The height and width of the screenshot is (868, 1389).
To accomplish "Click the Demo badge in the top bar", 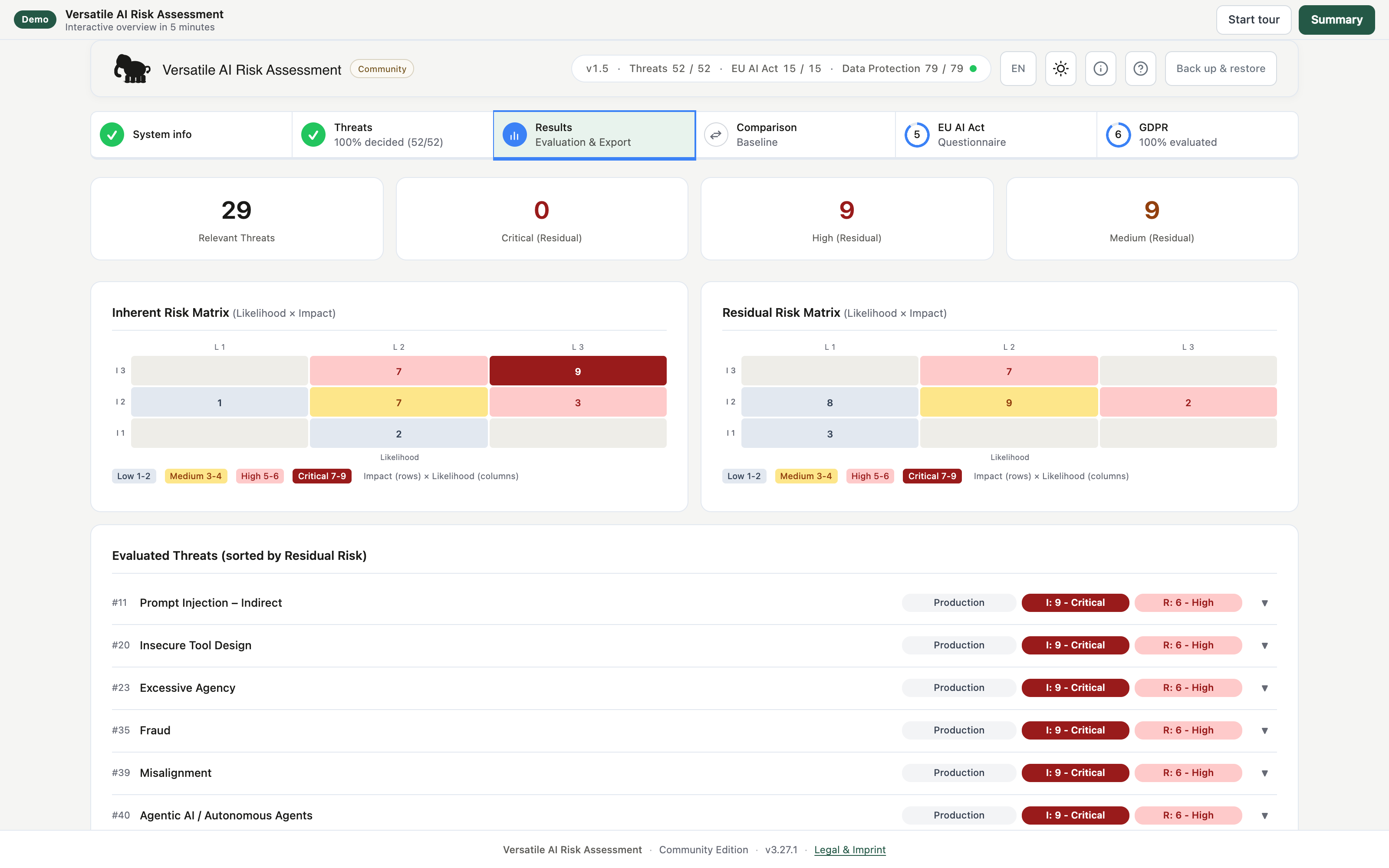I will tap(35, 20).
